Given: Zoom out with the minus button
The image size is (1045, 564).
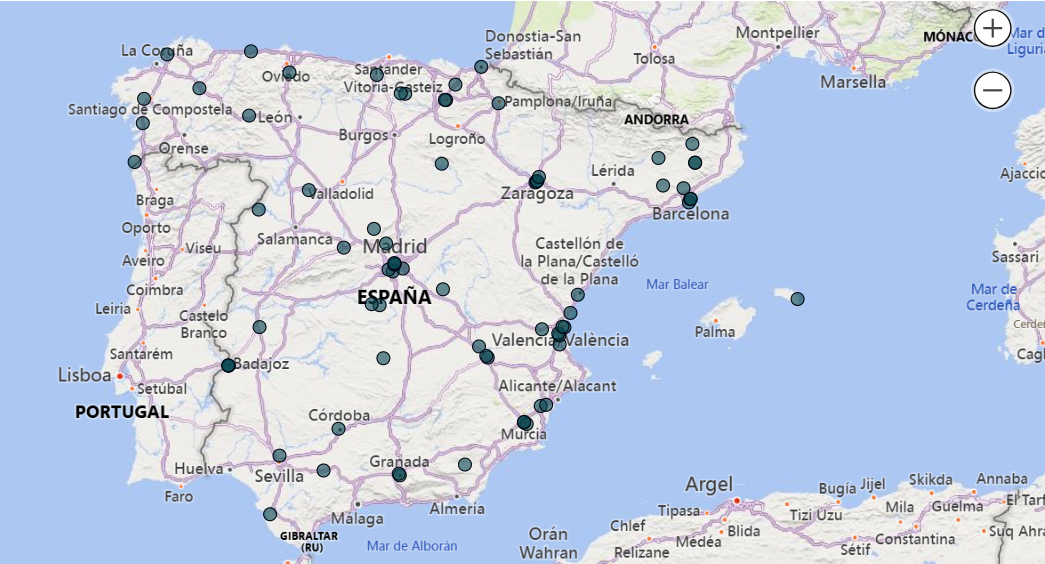Looking at the screenshot, I should 992,90.
